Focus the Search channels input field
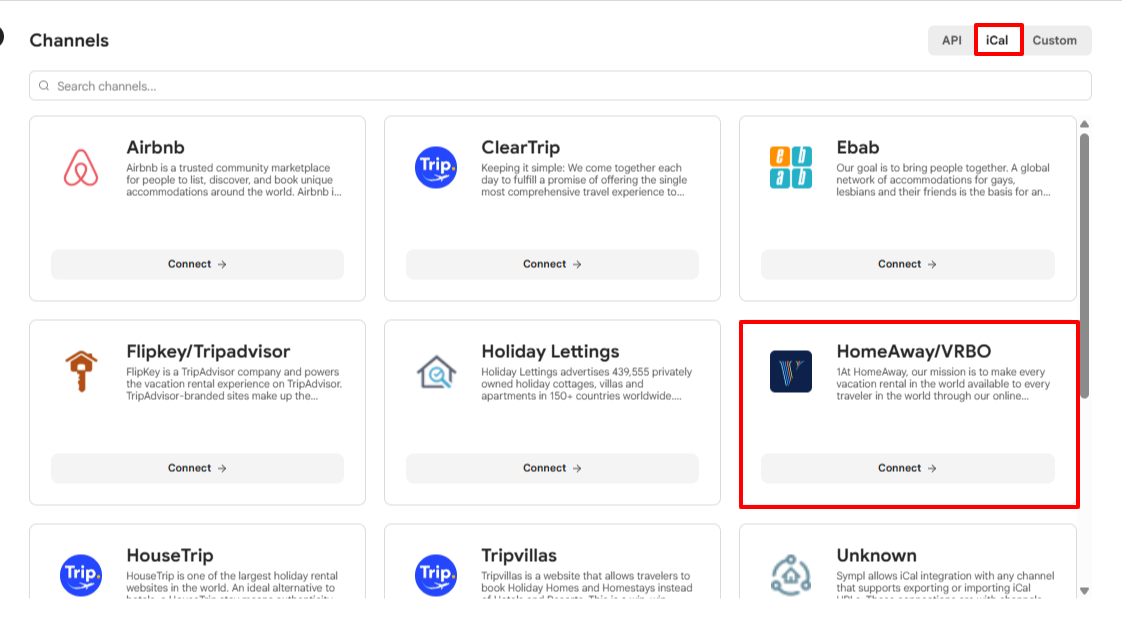Image resolution: width=1122 pixels, height=618 pixels. 560,86
